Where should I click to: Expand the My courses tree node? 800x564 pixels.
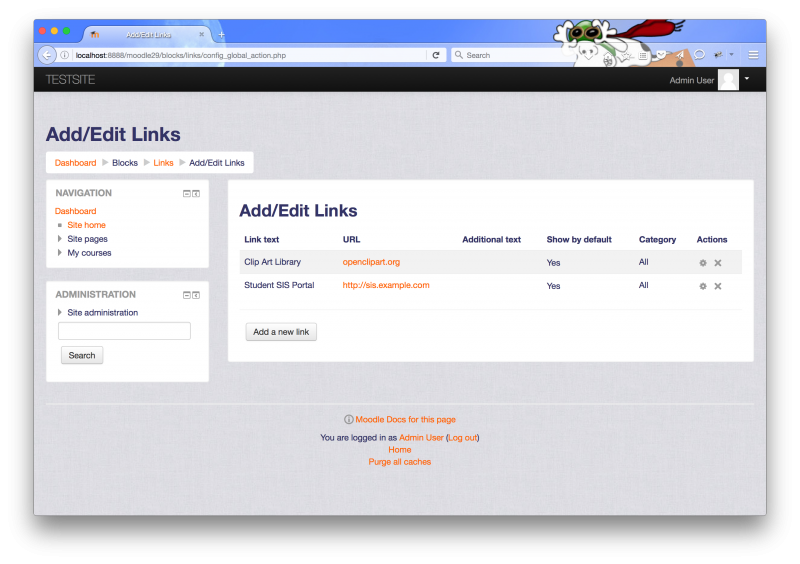(x=60, y=253)
